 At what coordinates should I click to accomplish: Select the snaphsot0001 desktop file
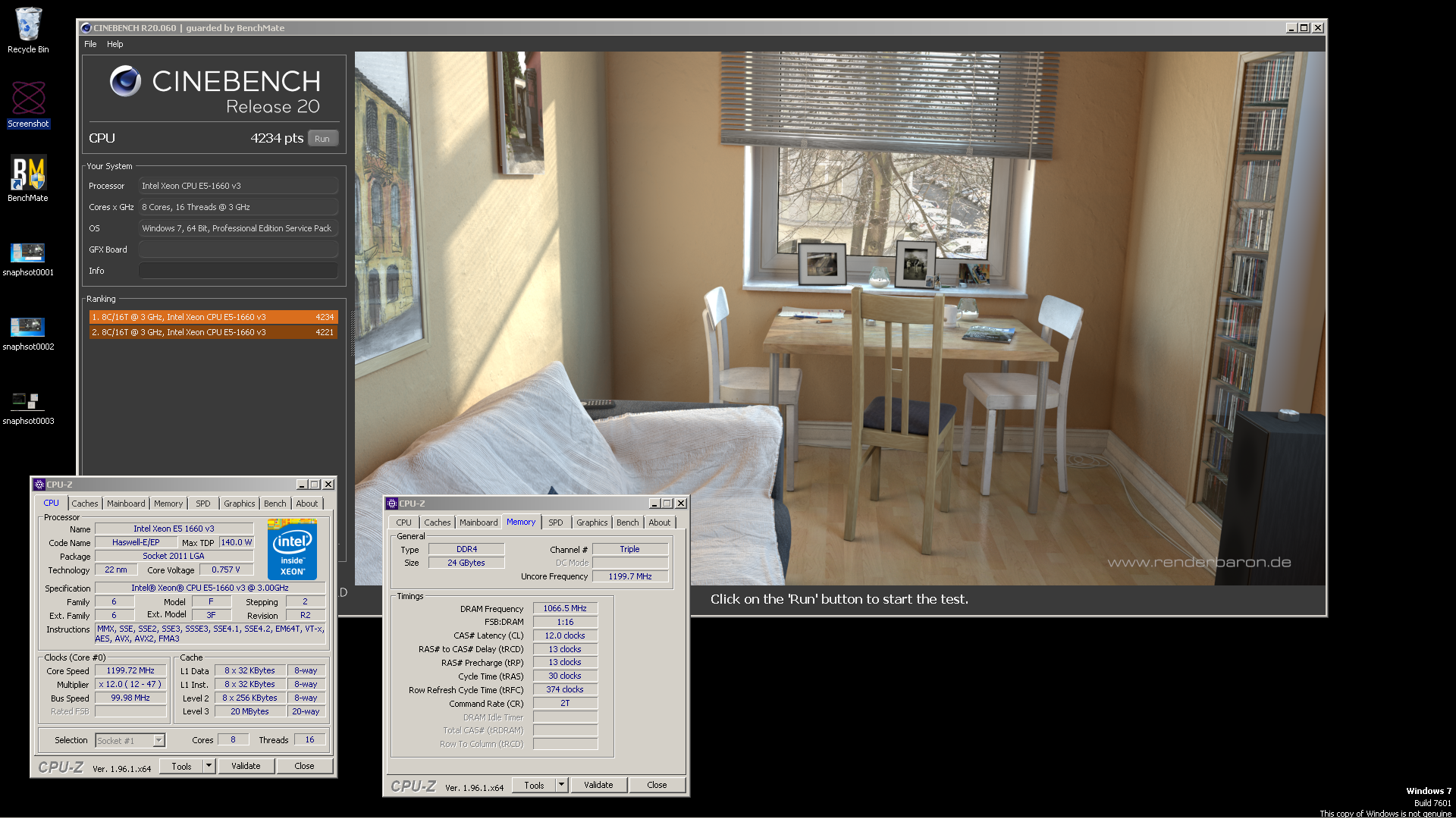click(28, 259)
